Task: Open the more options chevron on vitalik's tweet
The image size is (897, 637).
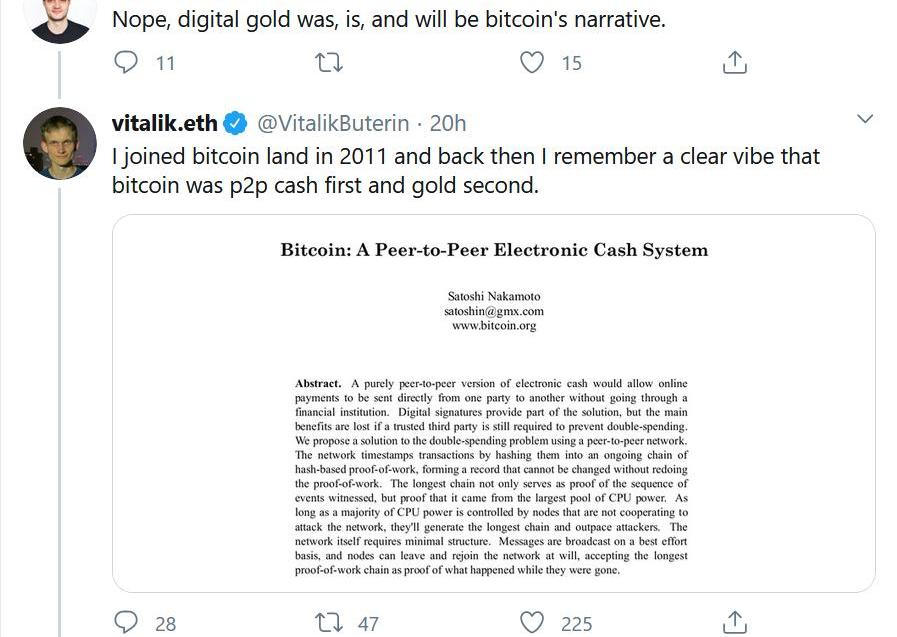Action: click(866, 120)
